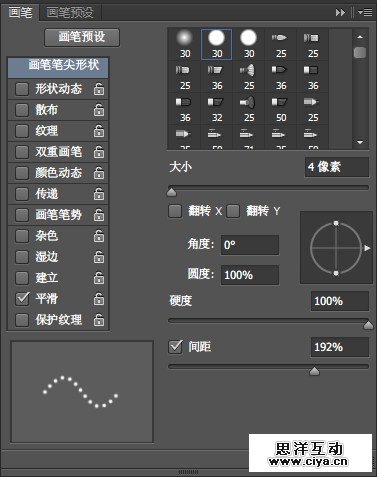
Task: Open the 双重画笔 settings label
Action: 59,152
